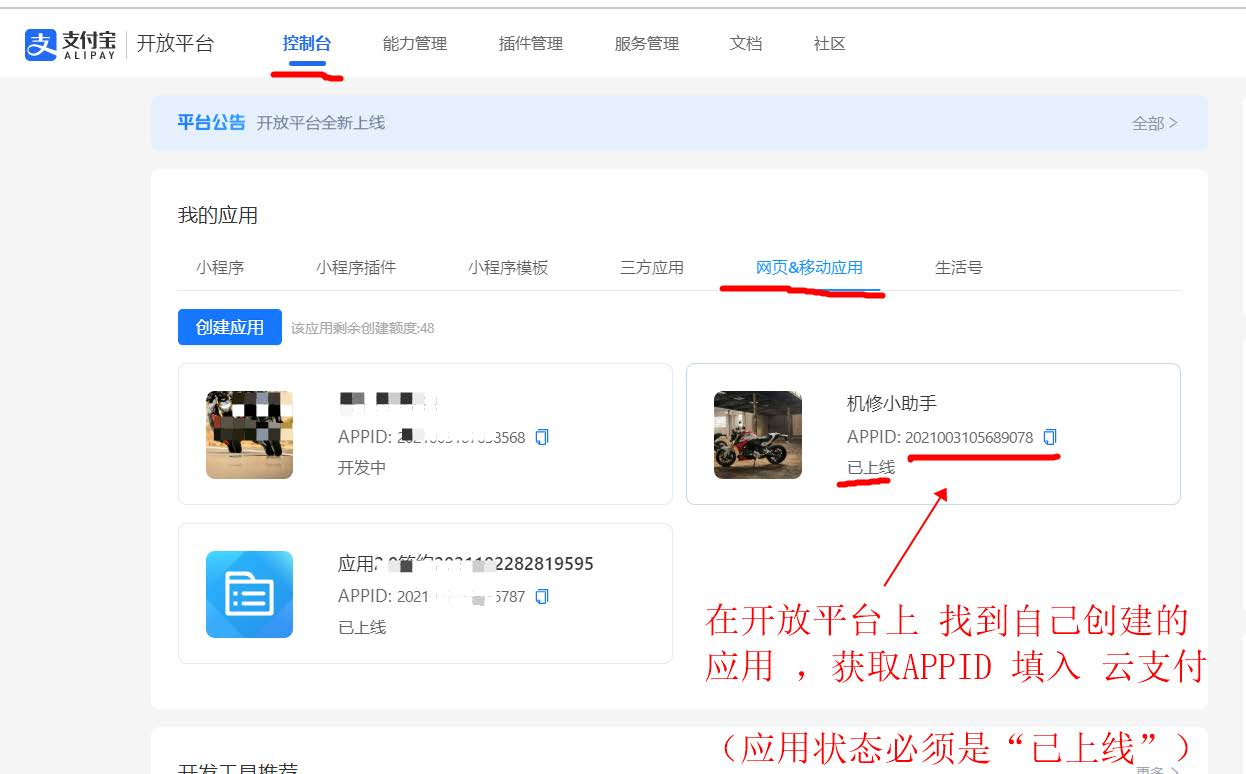Copy the APPID of the 开发中 app
Image resolution: width=1246 pixels, height=774 pixels.
point(542,437)
